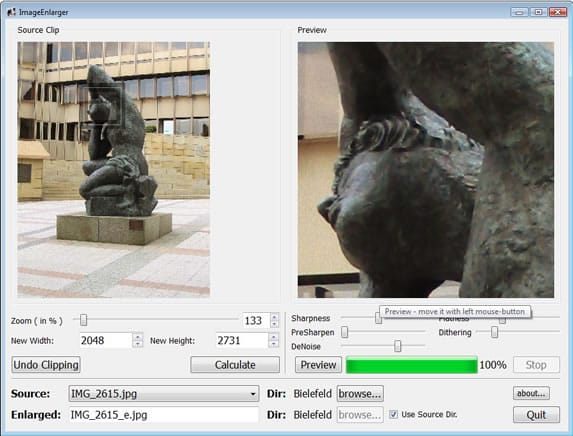This screenshot has width=573, height=436.
Task: Click the Preview button
Action: (318, 365)
